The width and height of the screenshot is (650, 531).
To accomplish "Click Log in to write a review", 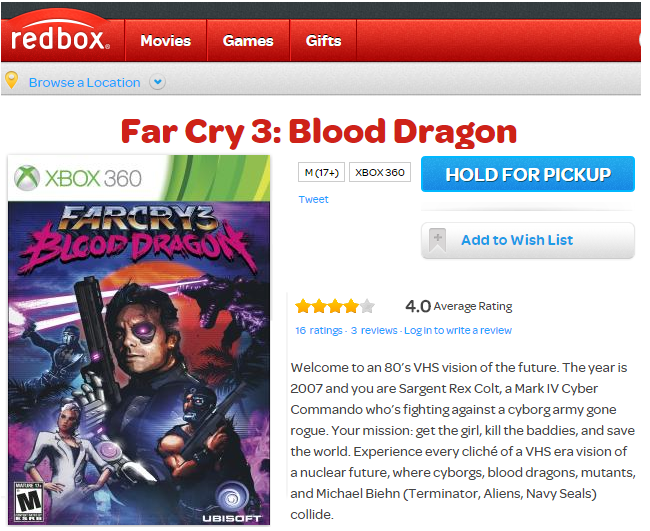I will point(458,330).
